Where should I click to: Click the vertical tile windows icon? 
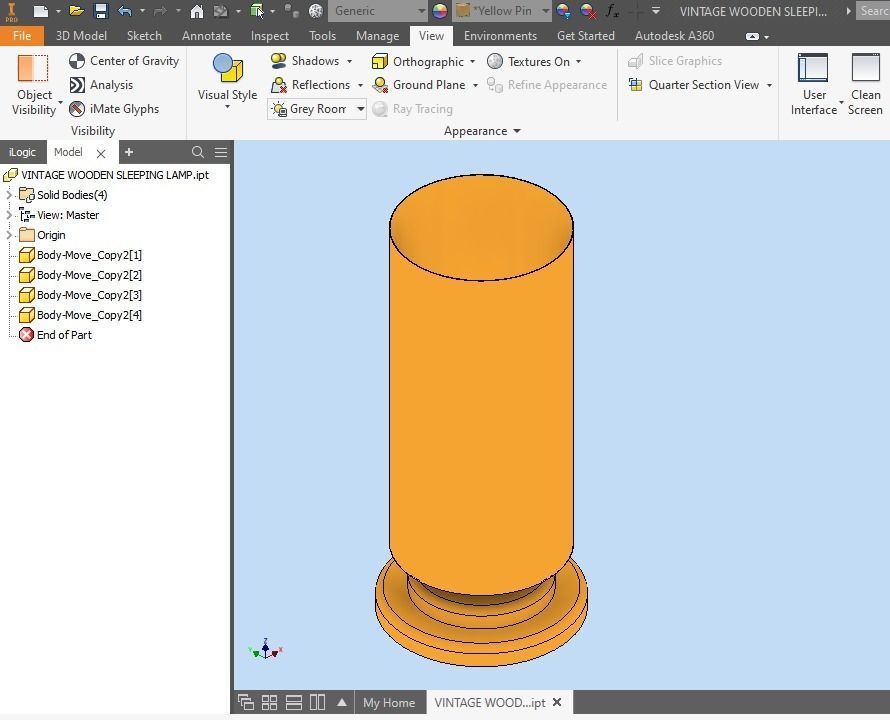317,703
